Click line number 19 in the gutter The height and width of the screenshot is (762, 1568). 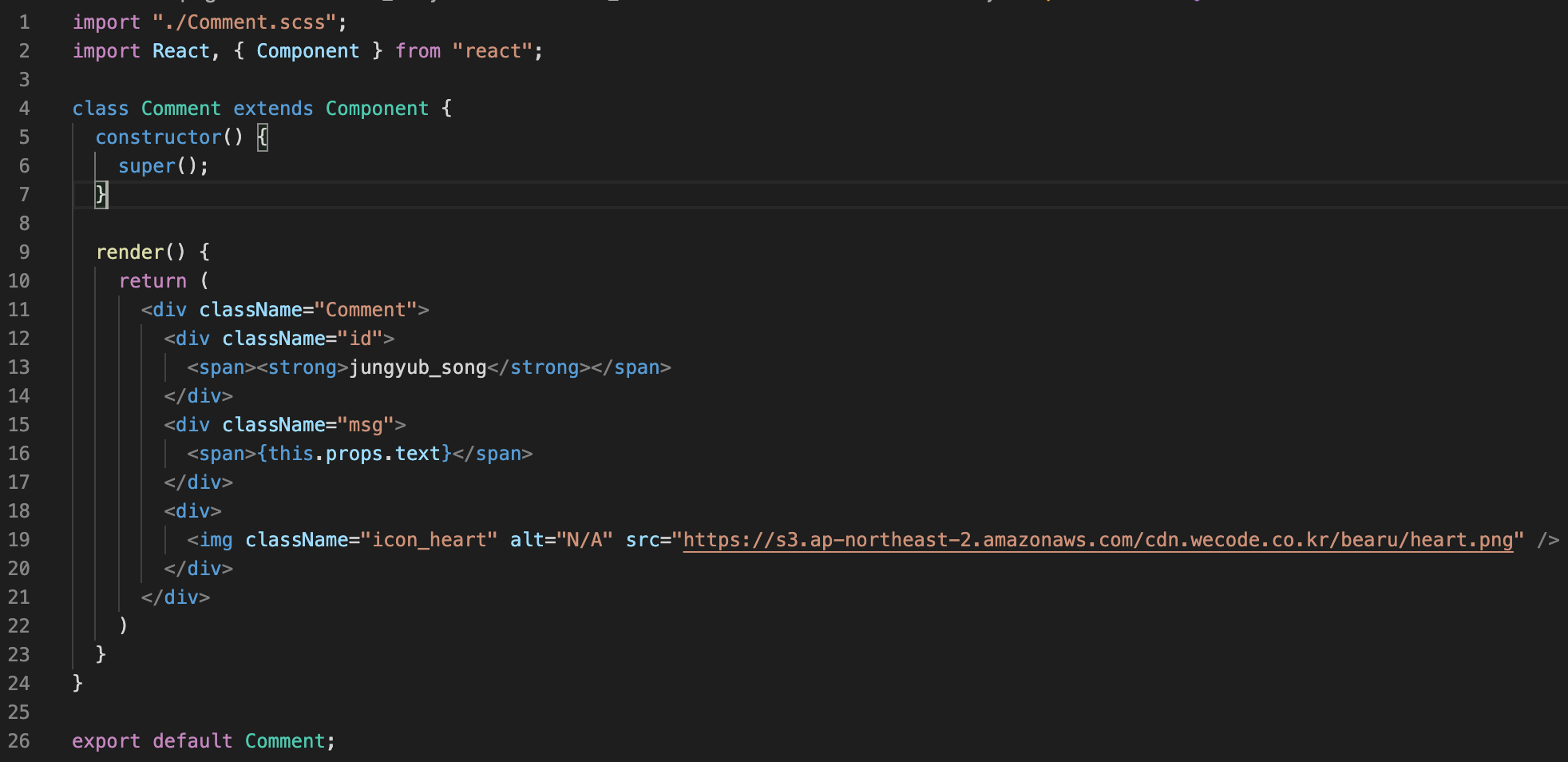pos(18,540)
